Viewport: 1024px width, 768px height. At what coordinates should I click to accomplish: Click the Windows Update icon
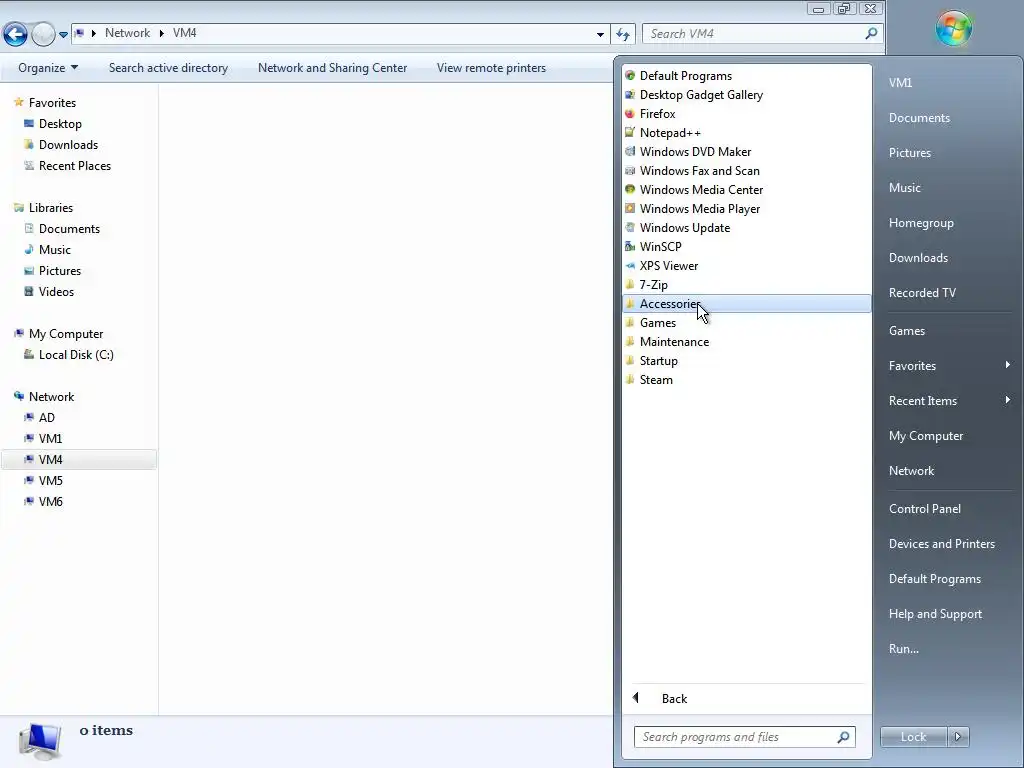(x=630, y=227)
